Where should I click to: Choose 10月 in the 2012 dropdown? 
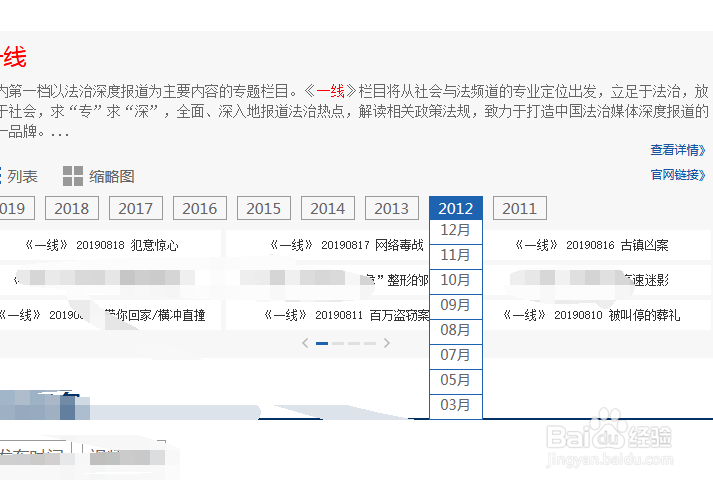[456, 280]
